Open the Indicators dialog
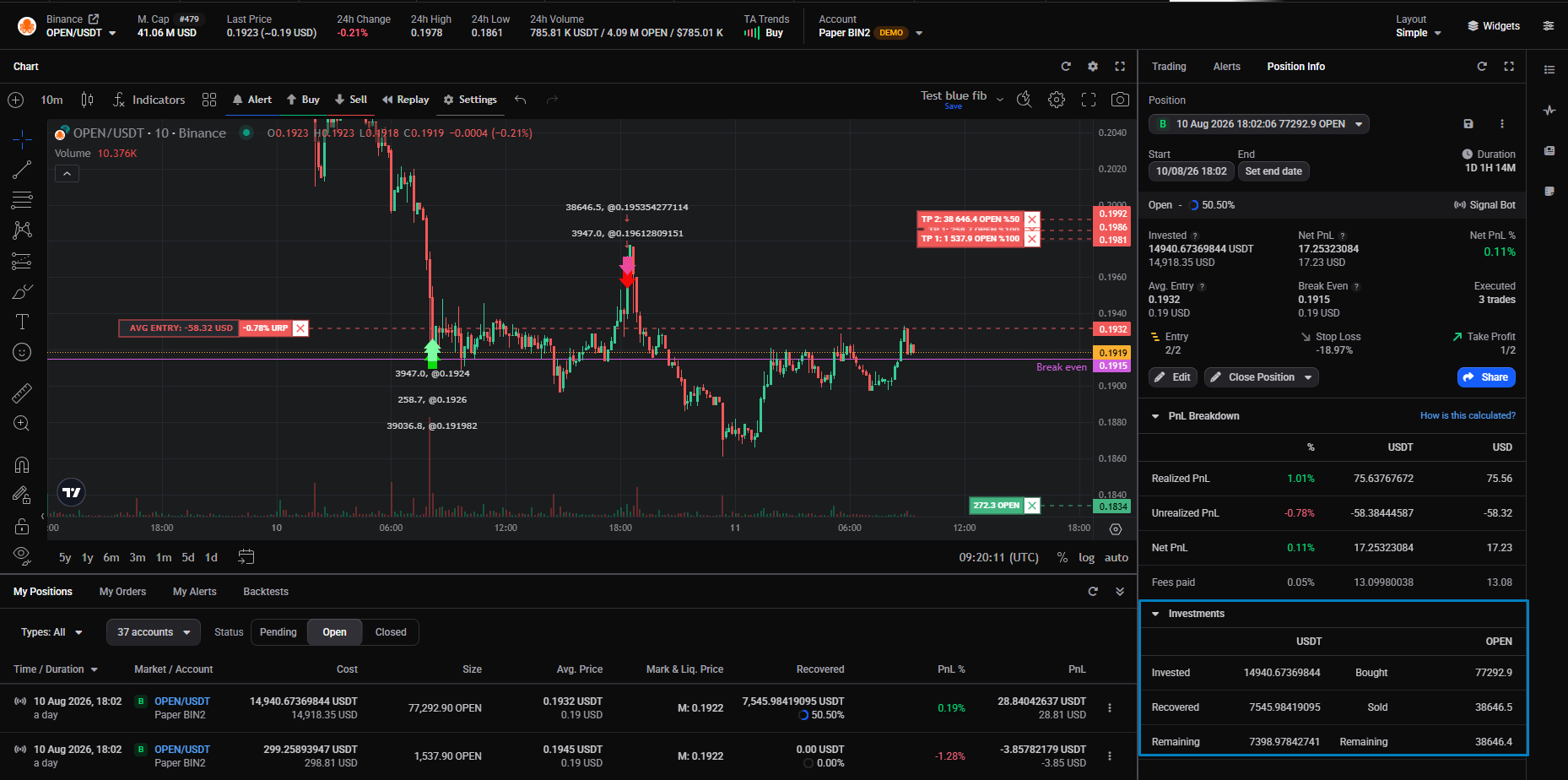 click(x=149, y=100)
